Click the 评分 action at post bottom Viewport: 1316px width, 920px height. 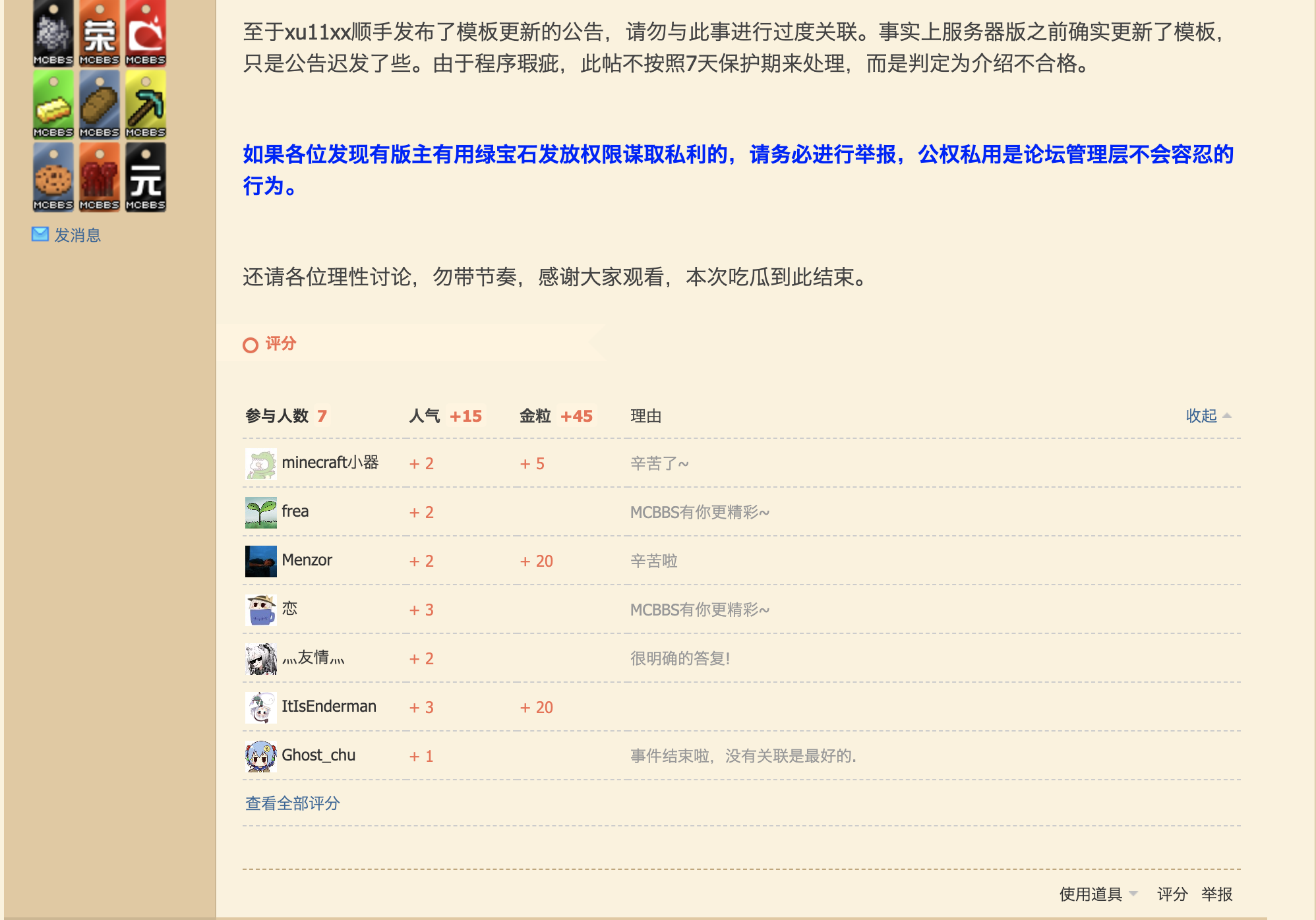1172,894
